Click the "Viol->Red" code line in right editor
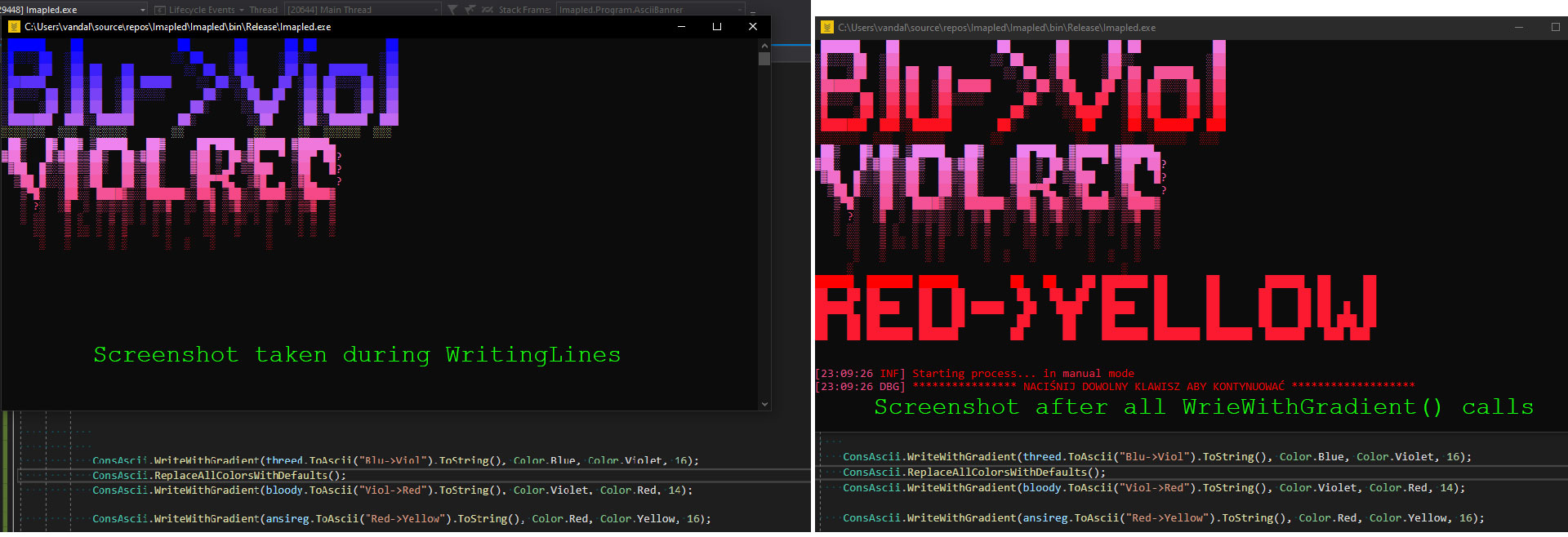Image resolution: width=1568 pixels, height=537 pixels. pos(1154,488)
